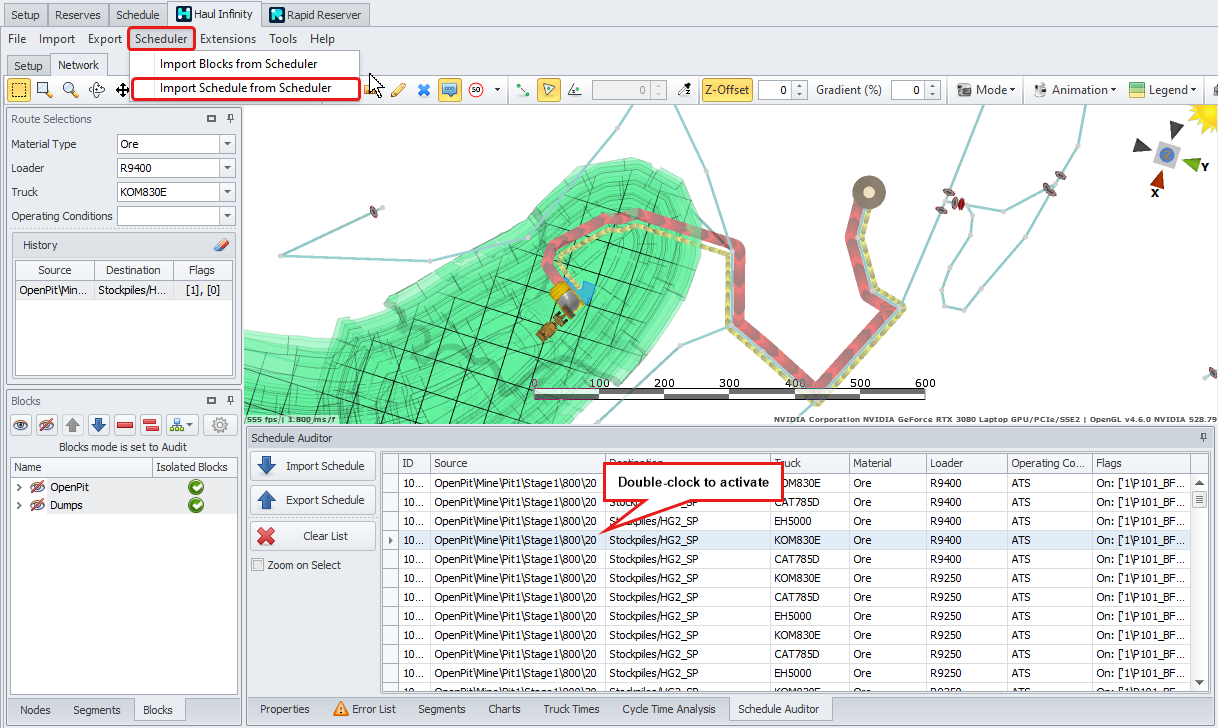Enable Zoom on Select checkbox
The width and height of the screenshot is (1218, 728).
[x=258, y=565]
